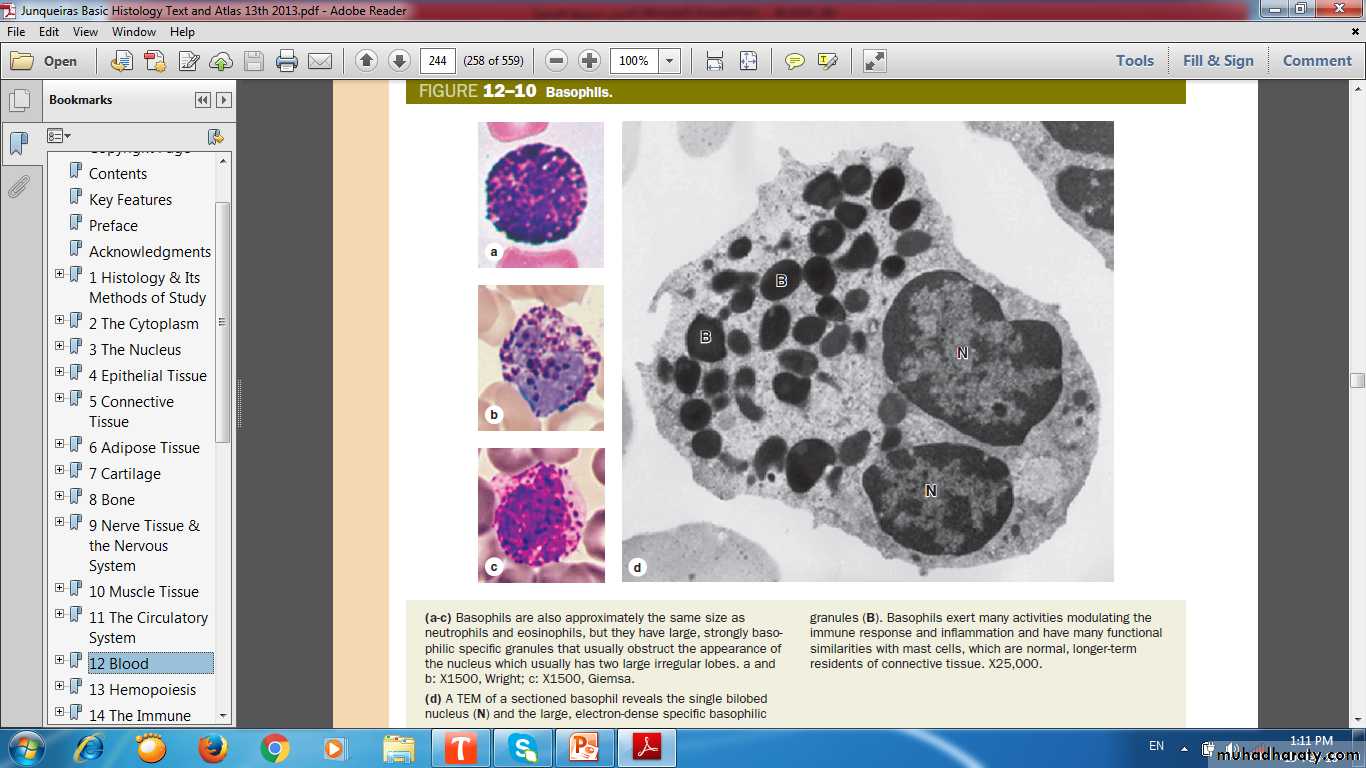Go to next page arrow
Viewport: 1366px width, 768px height.
[399, 61]
